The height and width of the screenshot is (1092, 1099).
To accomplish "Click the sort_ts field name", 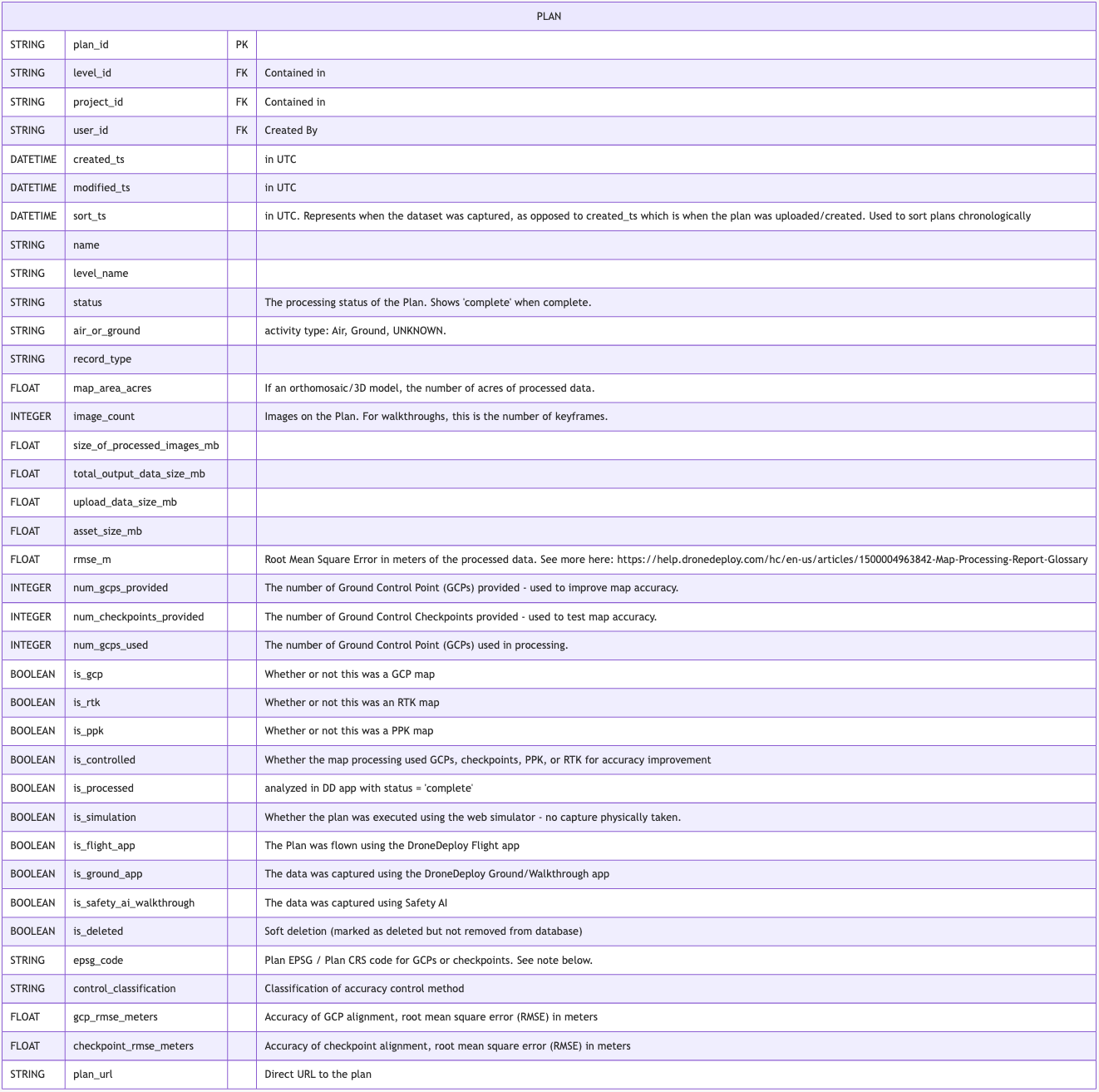I will (x=90, y=216).
